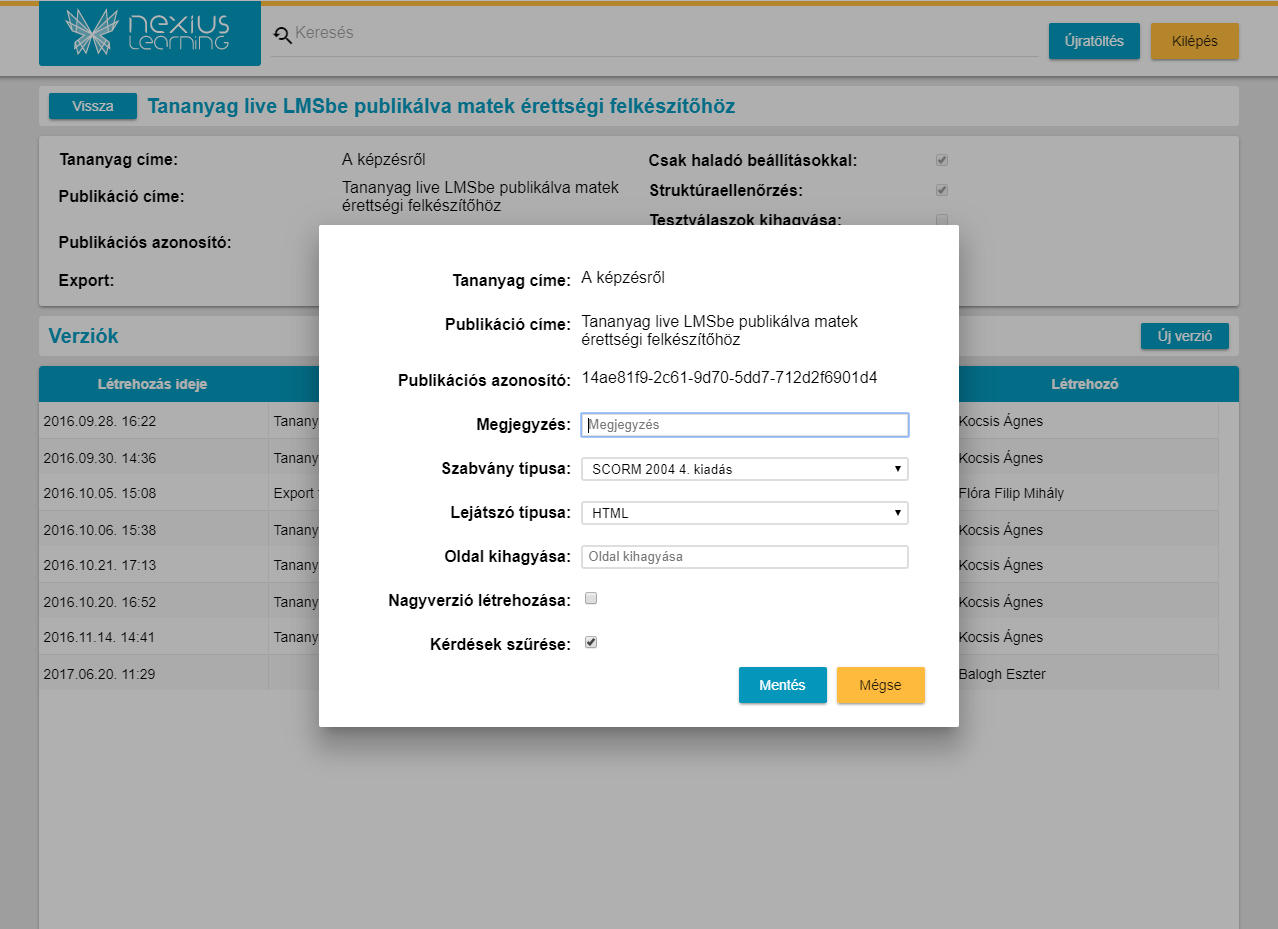Open the Szabvány típusa dropdown
Image resolution: width=1278 pixels, height=929 pixels.
(744, 469)
